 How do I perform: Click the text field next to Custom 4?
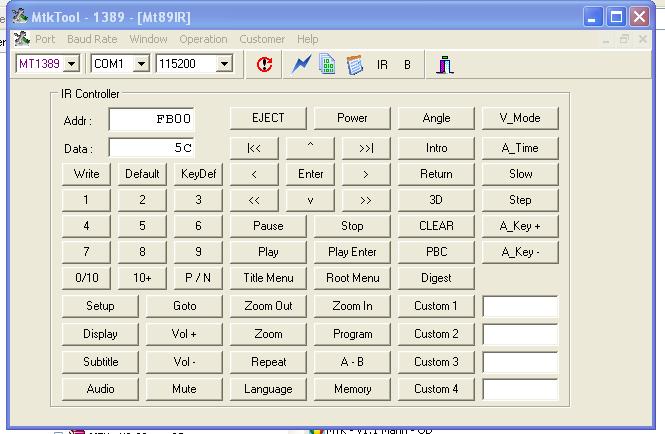point(520,389)
